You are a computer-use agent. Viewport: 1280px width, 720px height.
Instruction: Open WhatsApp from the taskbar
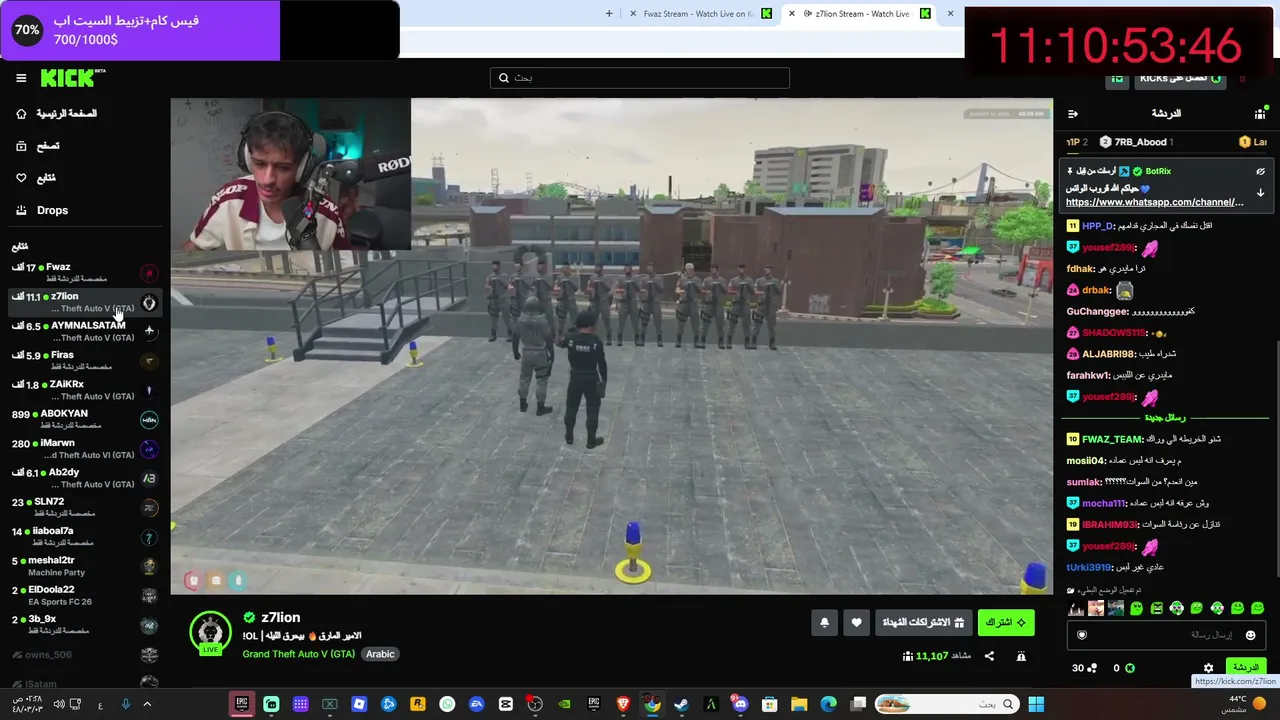(x=447, y=704)
